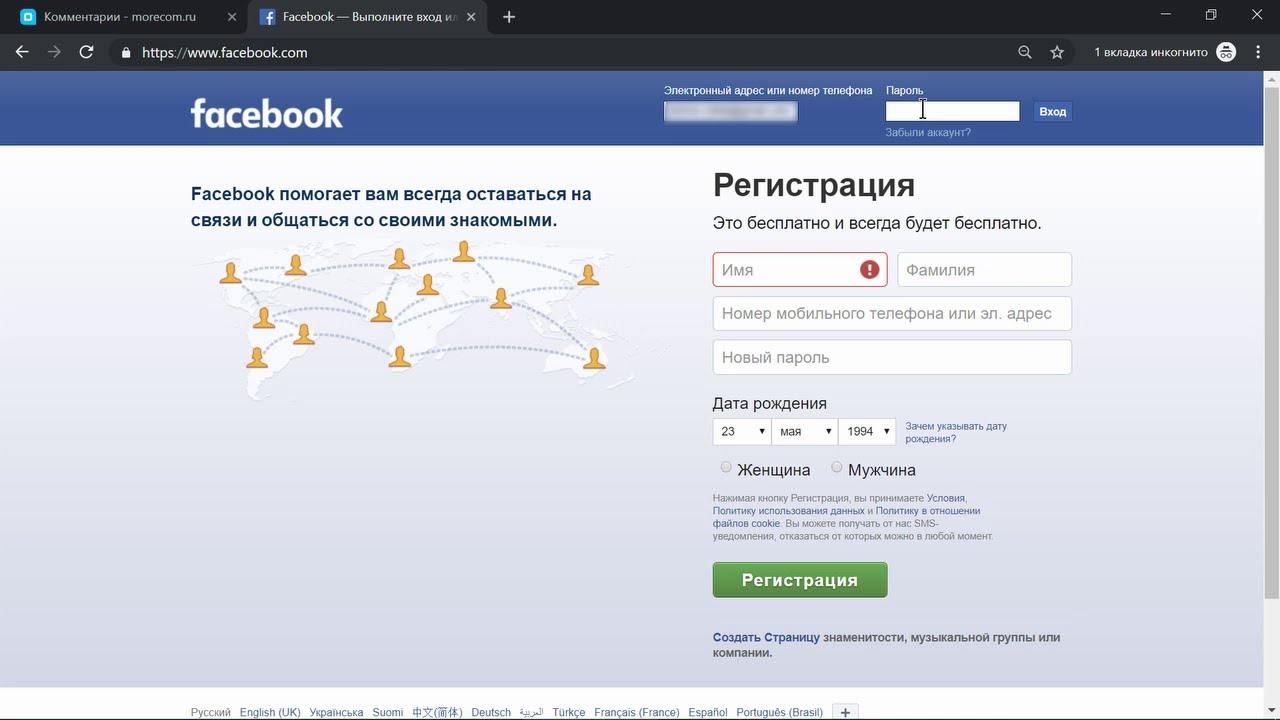The image size is (1280, 720).
Task: Open the Условия terms link
Action: pyautogui.click(x=946, y=498)
